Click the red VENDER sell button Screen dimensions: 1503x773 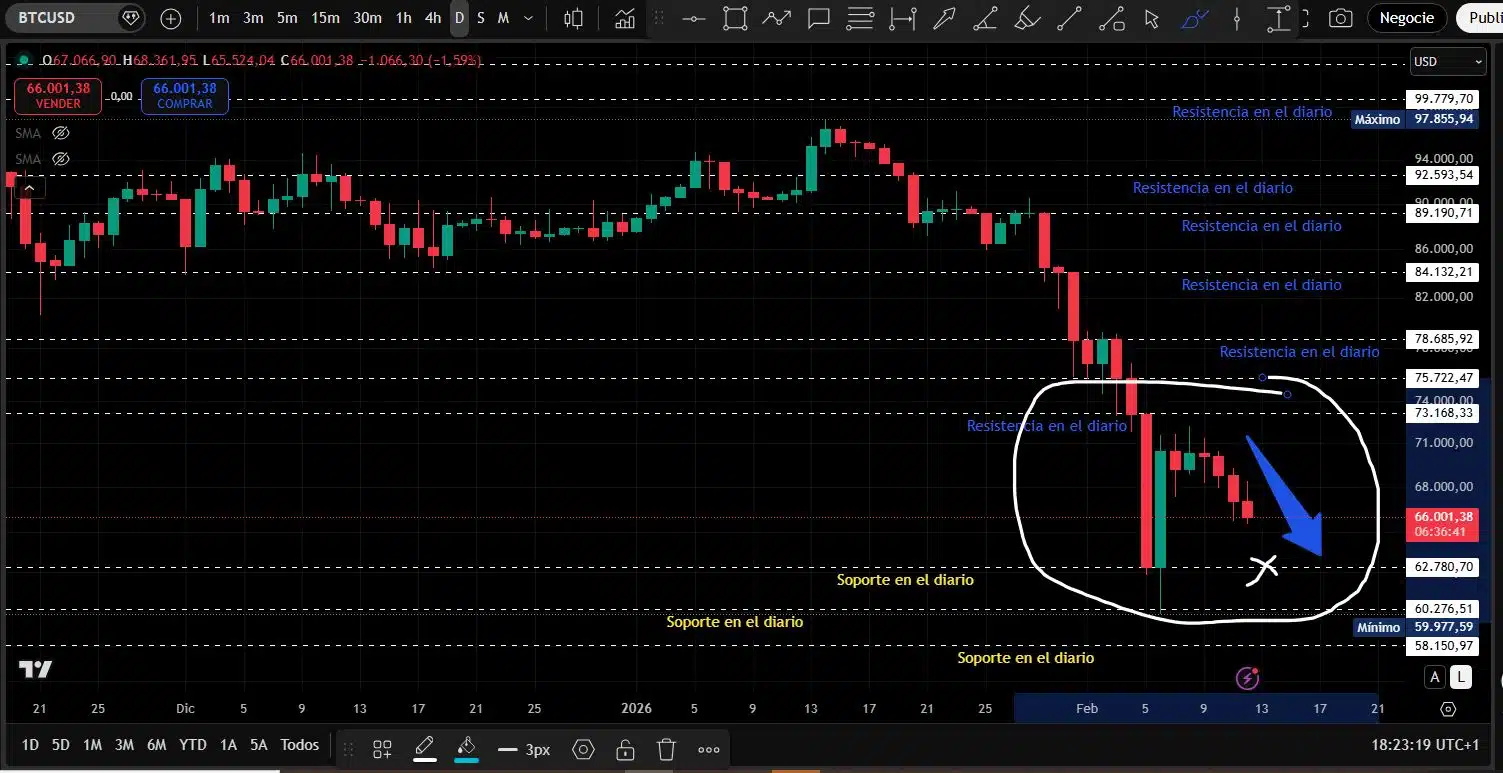point(57,96)
